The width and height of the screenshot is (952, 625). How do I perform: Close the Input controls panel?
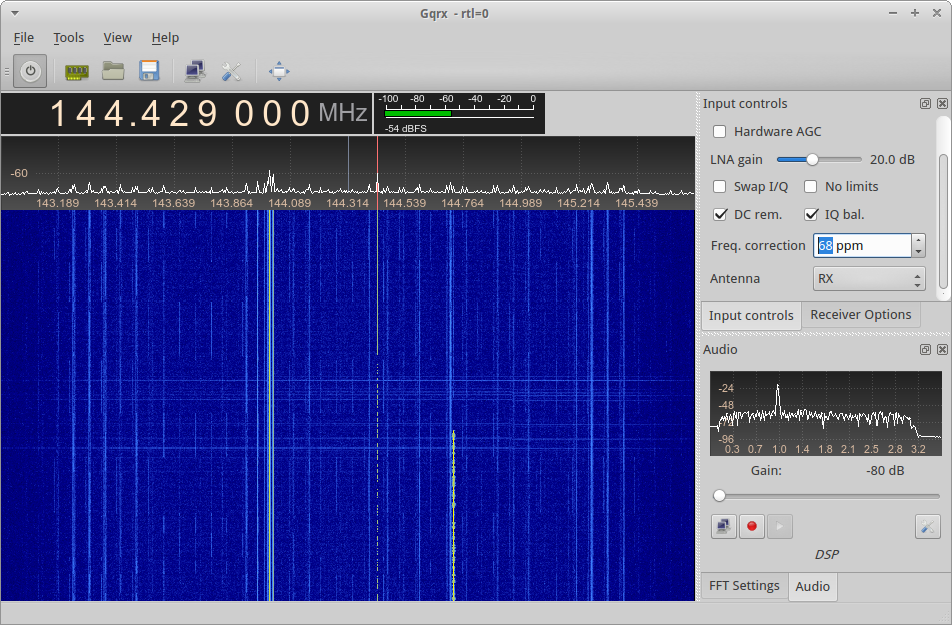pos(942,104)
